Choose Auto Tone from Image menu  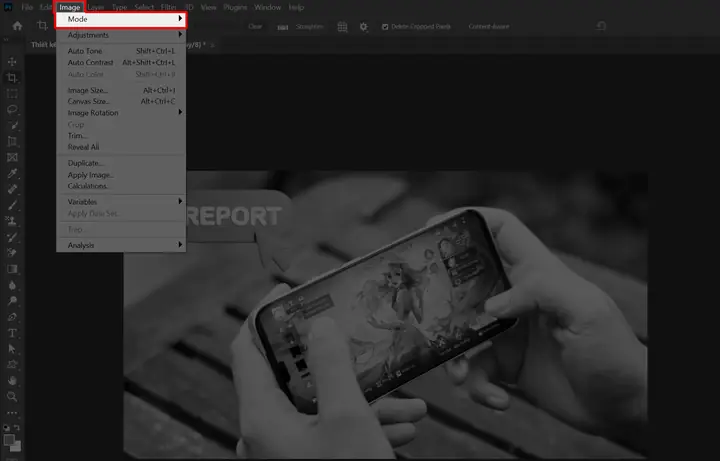[x=121, y=51]
